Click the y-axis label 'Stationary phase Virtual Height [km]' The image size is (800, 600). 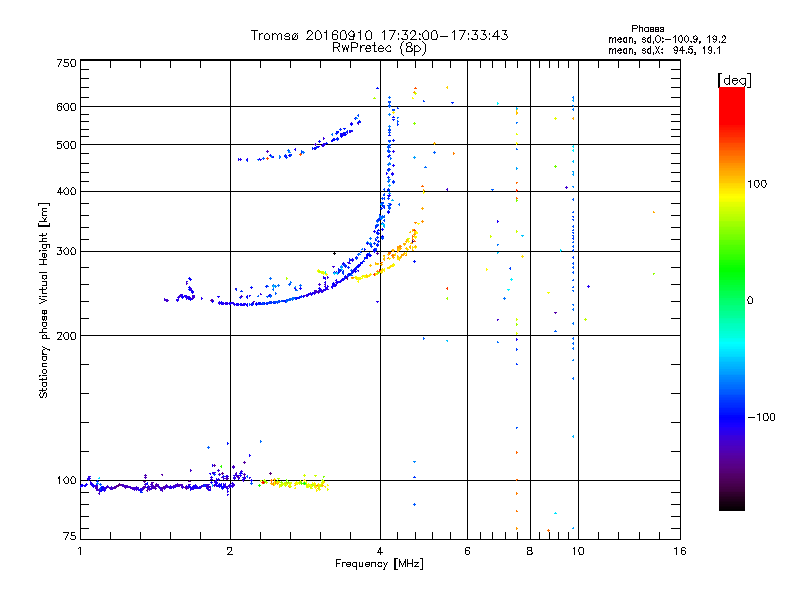pos(44,300)
